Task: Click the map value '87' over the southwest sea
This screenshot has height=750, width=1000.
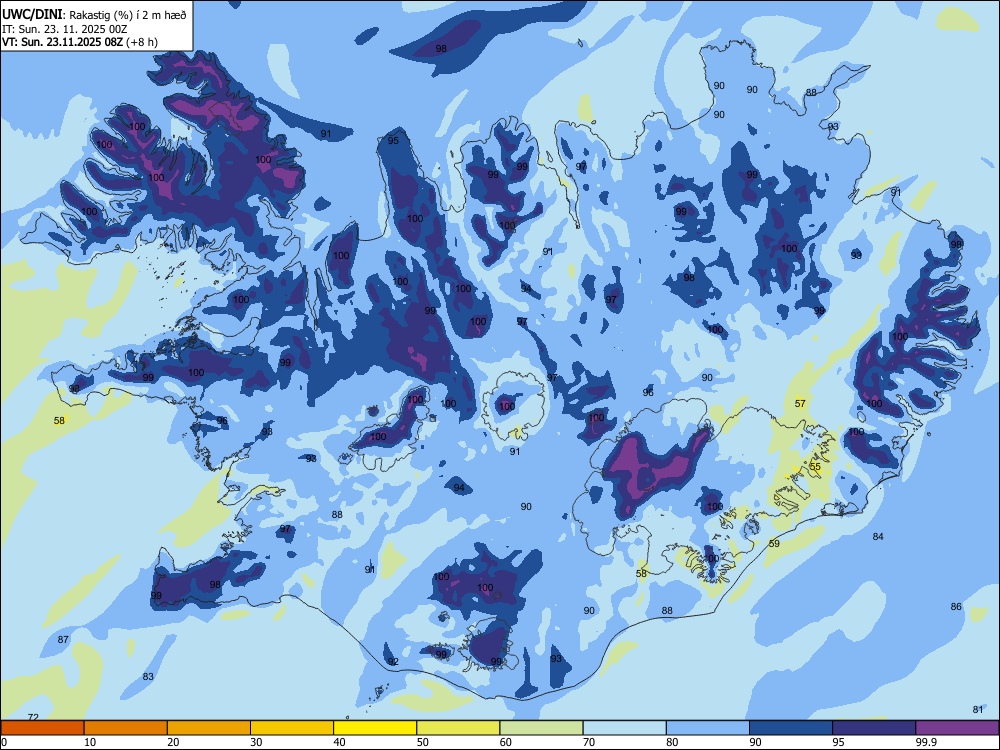Action: (x=63, y=640)
